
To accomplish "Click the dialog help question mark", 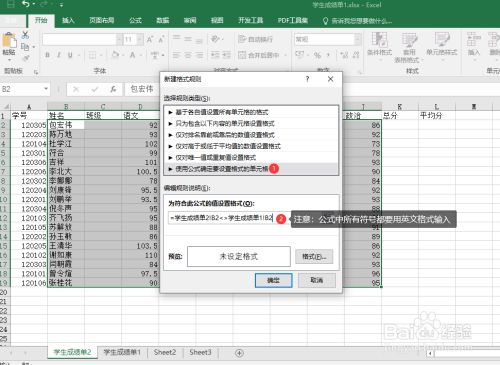I will 307,79.
